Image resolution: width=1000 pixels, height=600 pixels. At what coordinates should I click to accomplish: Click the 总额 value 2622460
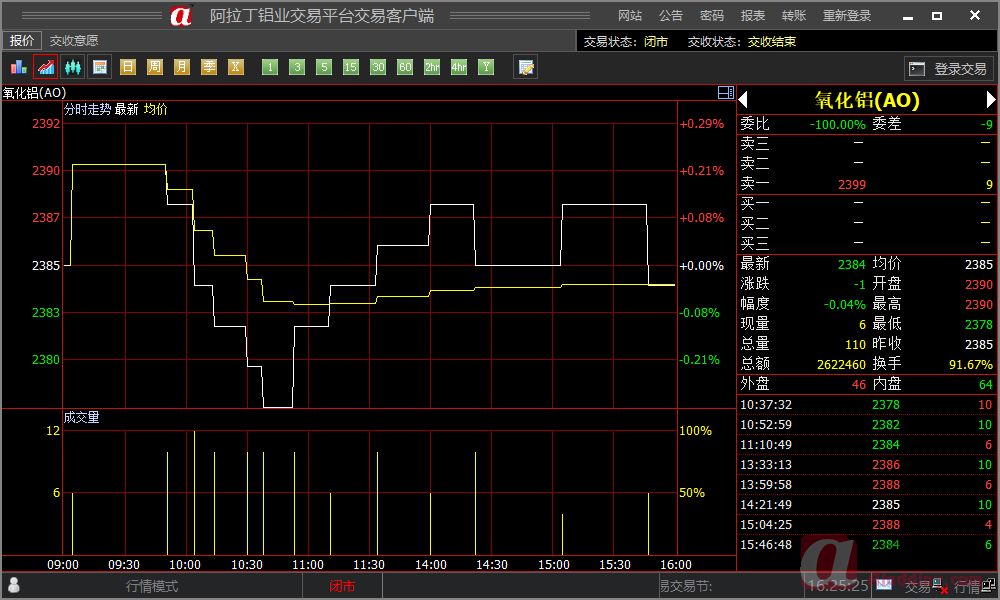(841, 364)
